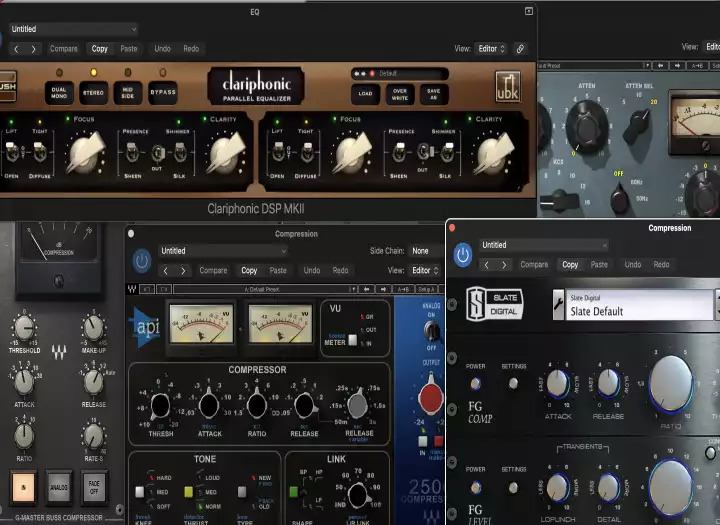Enable Mid Side mode on Clariphonic
The image size is (720, 525).
pos(128,93)
